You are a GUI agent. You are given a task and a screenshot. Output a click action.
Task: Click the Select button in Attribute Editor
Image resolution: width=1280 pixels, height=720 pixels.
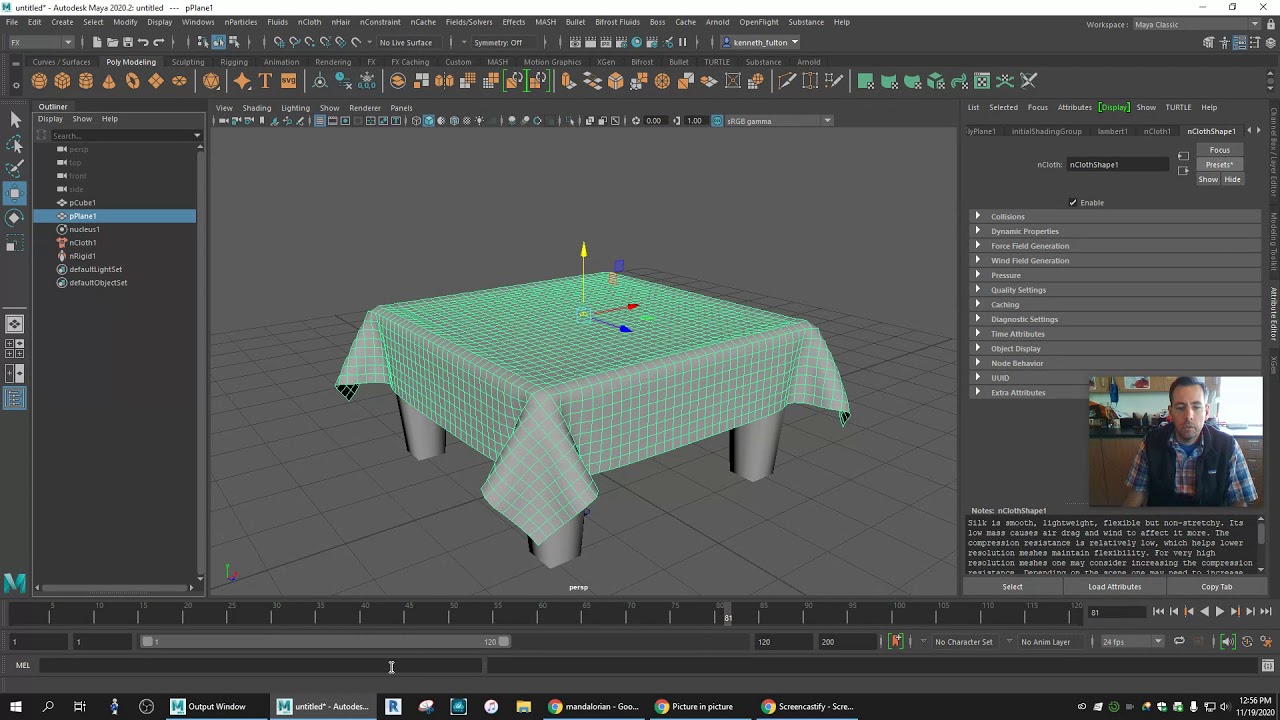click(1012, 587)
